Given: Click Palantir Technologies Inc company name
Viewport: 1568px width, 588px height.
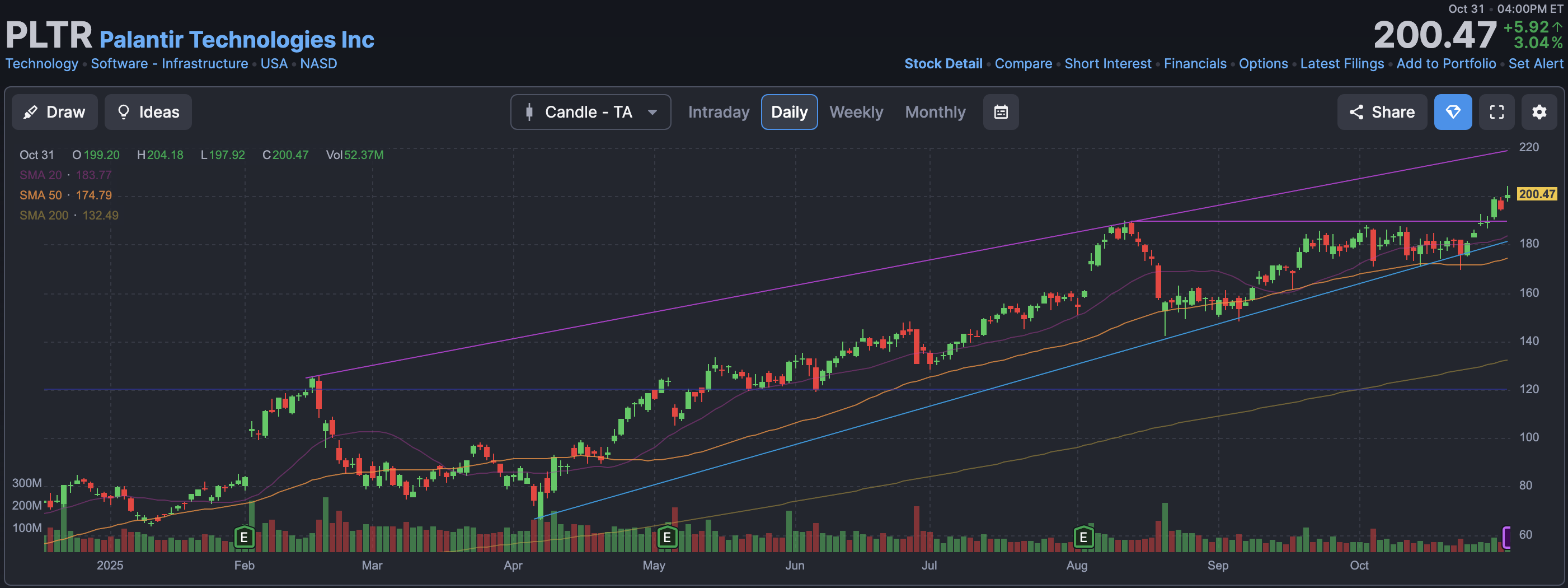Looking at the screenshot, I should point(237,39).
